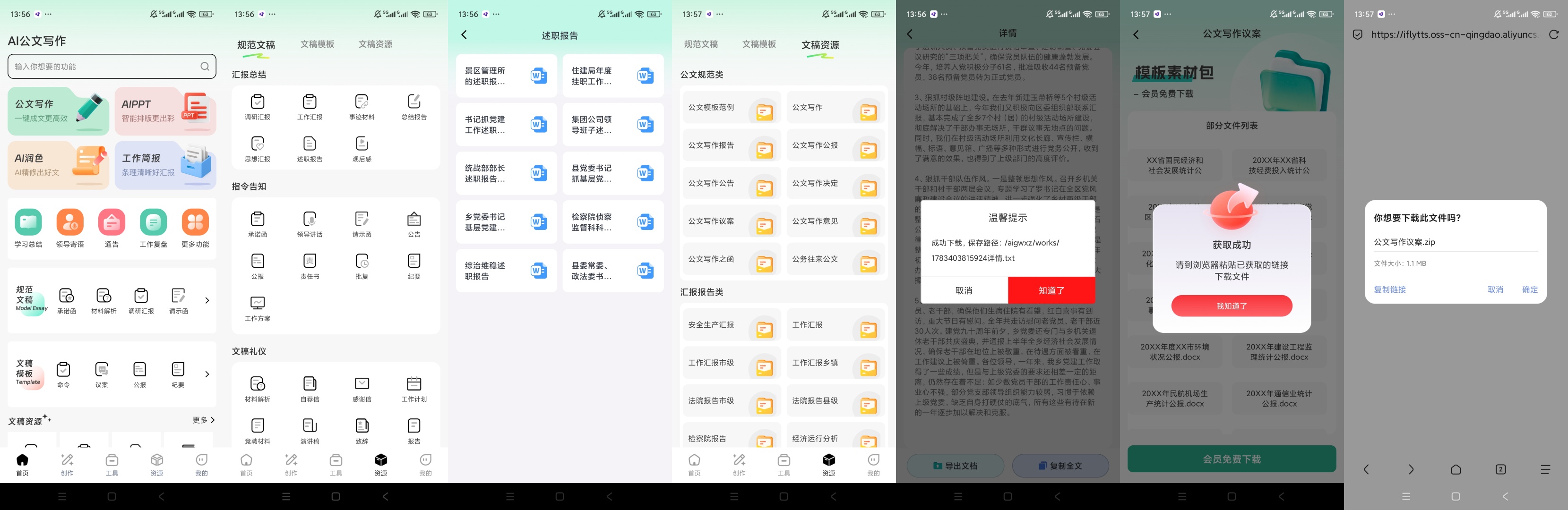Switch to 文稿模板 tab beside active 规范文稿
Screen dimensions: 1568x510
tap(317, 44)
